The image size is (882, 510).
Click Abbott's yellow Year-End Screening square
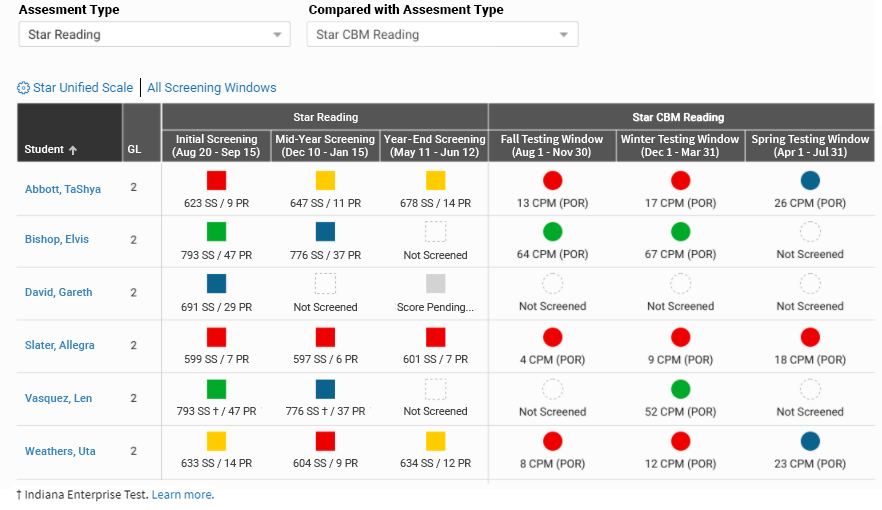(435, 180)
